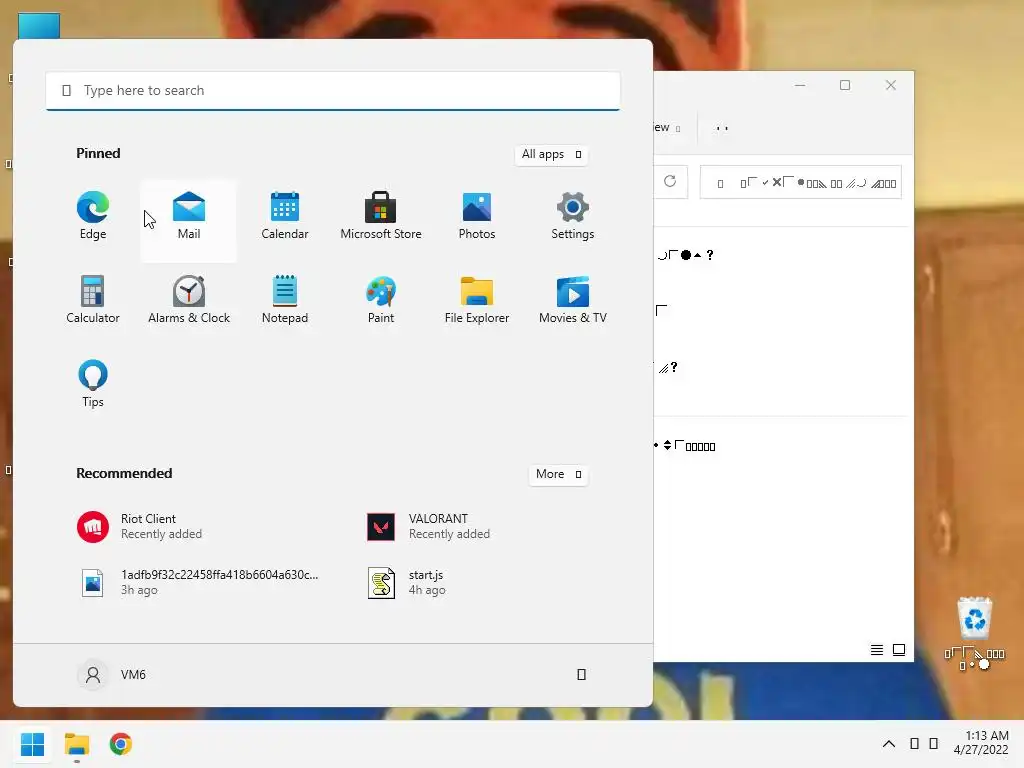Open VM6 user account menu

pos(112,675)
